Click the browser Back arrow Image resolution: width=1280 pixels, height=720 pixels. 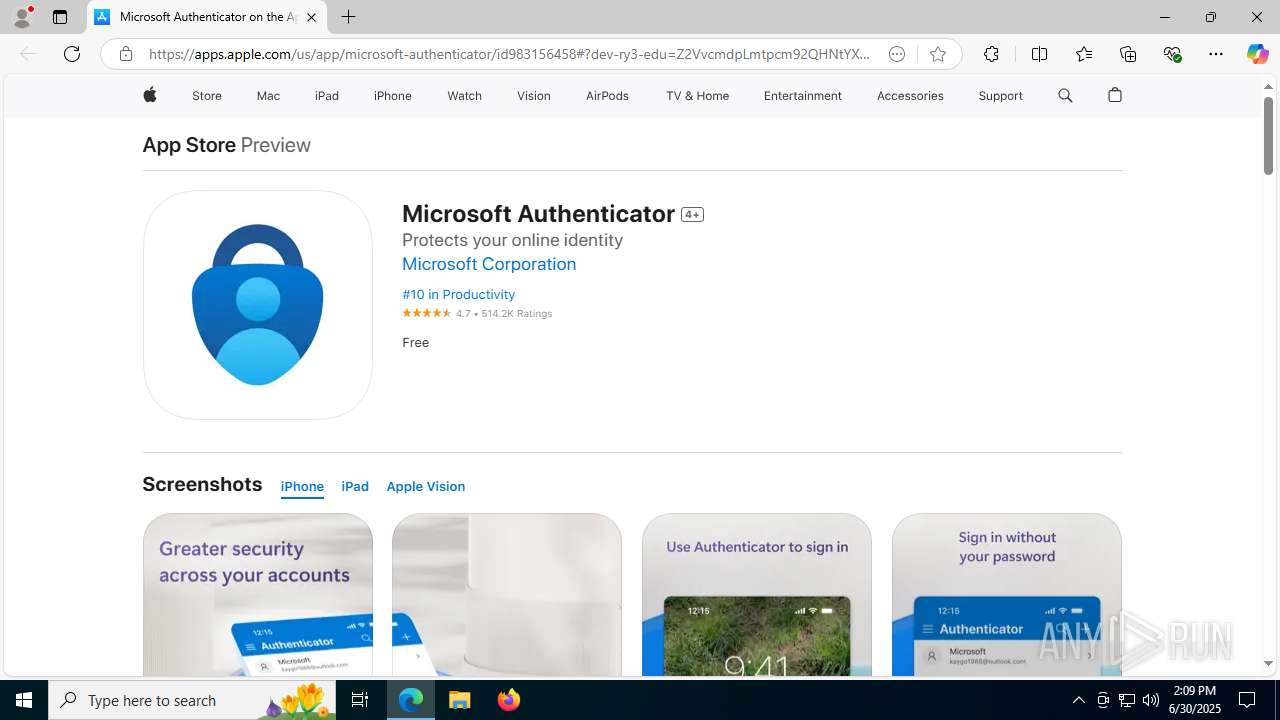[x=28, y=54]
